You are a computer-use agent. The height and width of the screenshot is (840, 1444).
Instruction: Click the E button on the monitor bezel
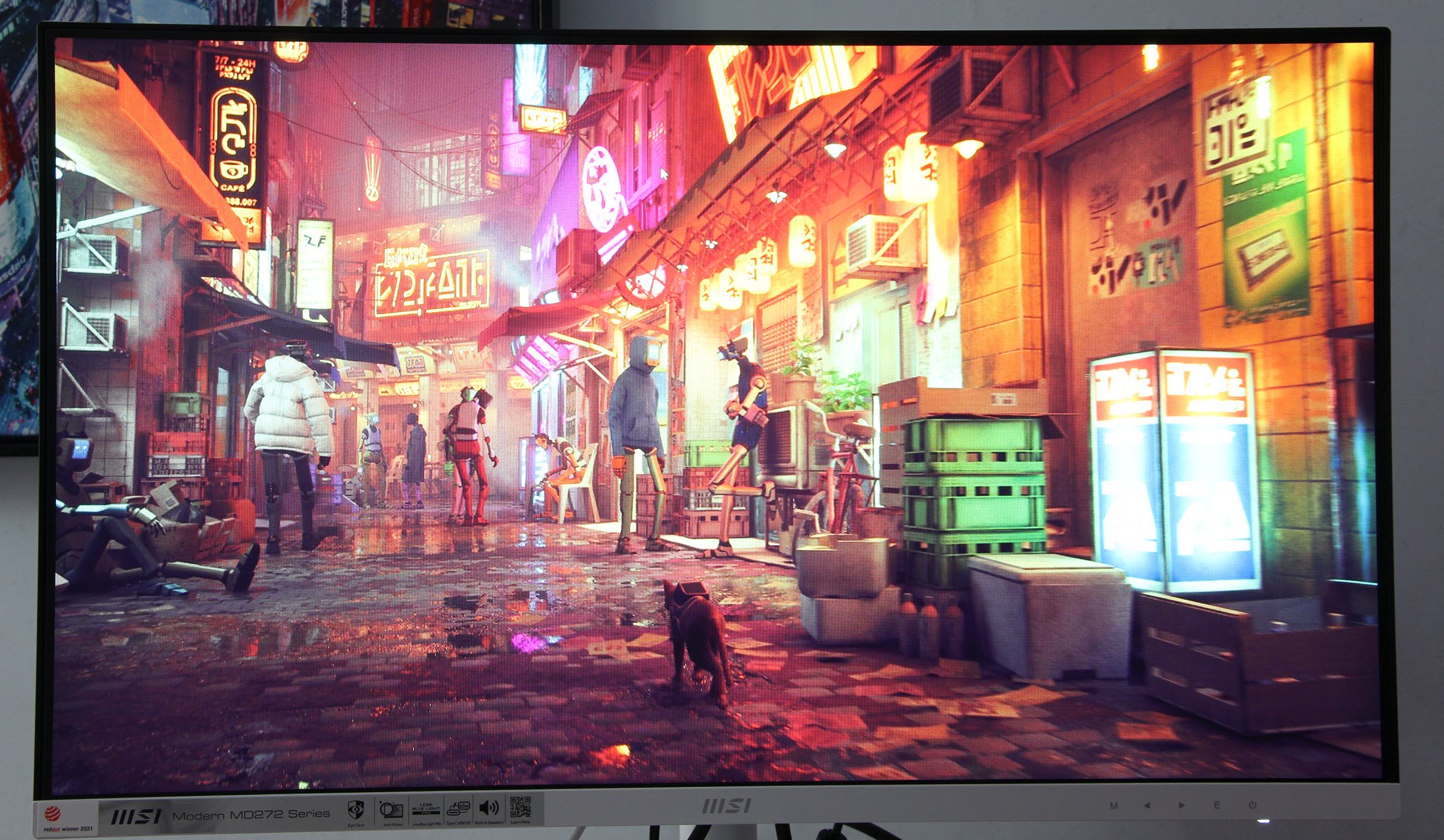click(x=1217, y=805)
